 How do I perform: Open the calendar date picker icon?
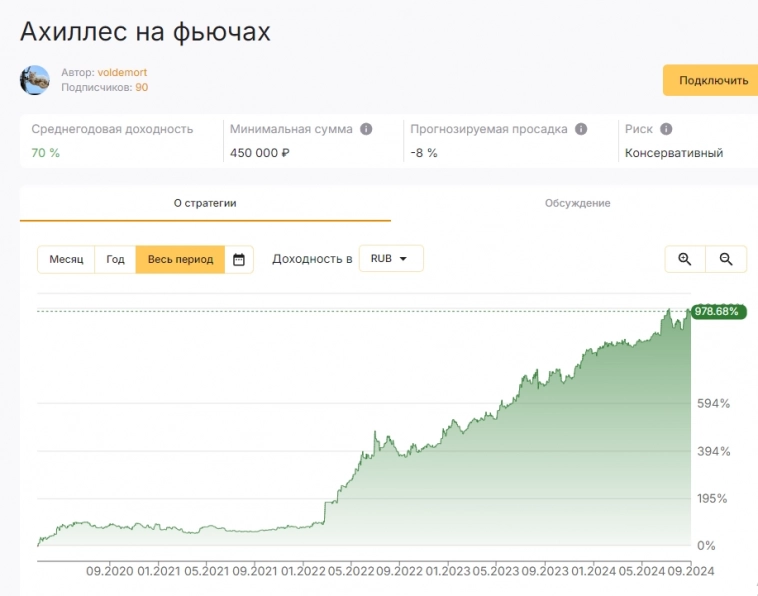239,260
